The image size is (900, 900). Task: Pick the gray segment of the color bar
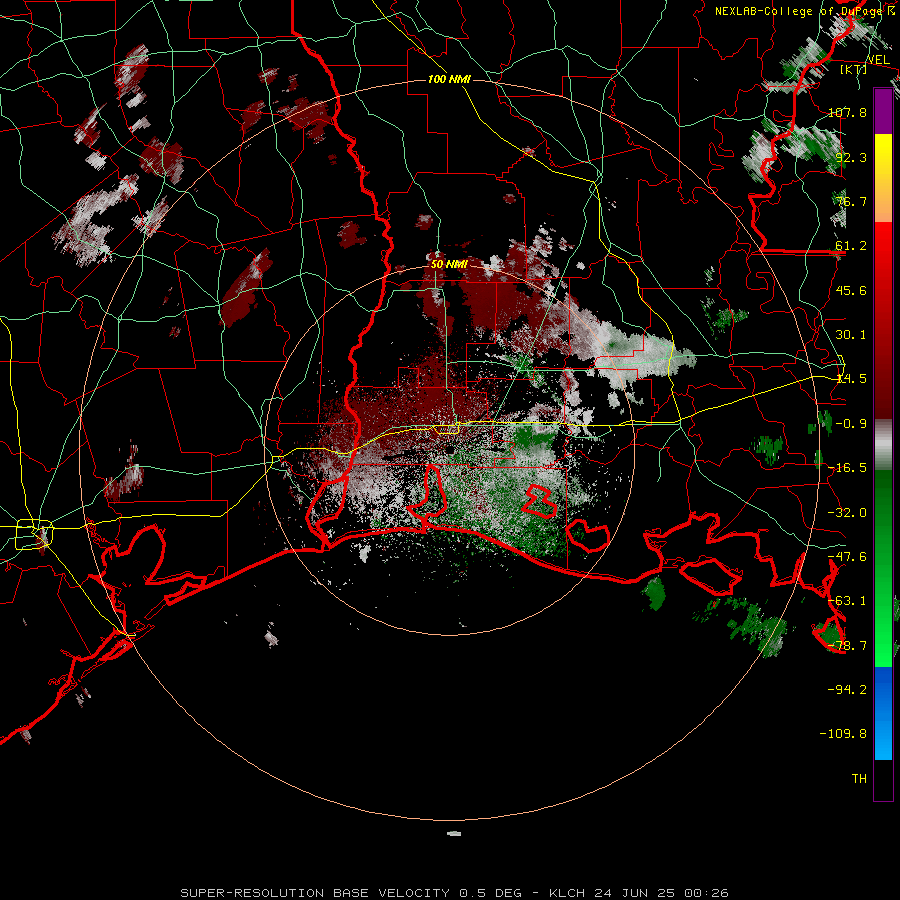pos(883,445)
